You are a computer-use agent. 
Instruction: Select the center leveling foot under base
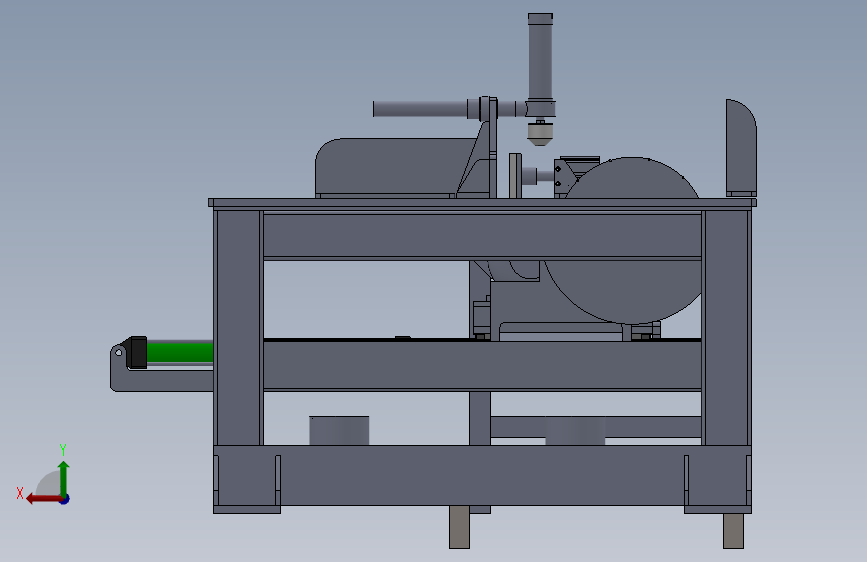point(459,527)
